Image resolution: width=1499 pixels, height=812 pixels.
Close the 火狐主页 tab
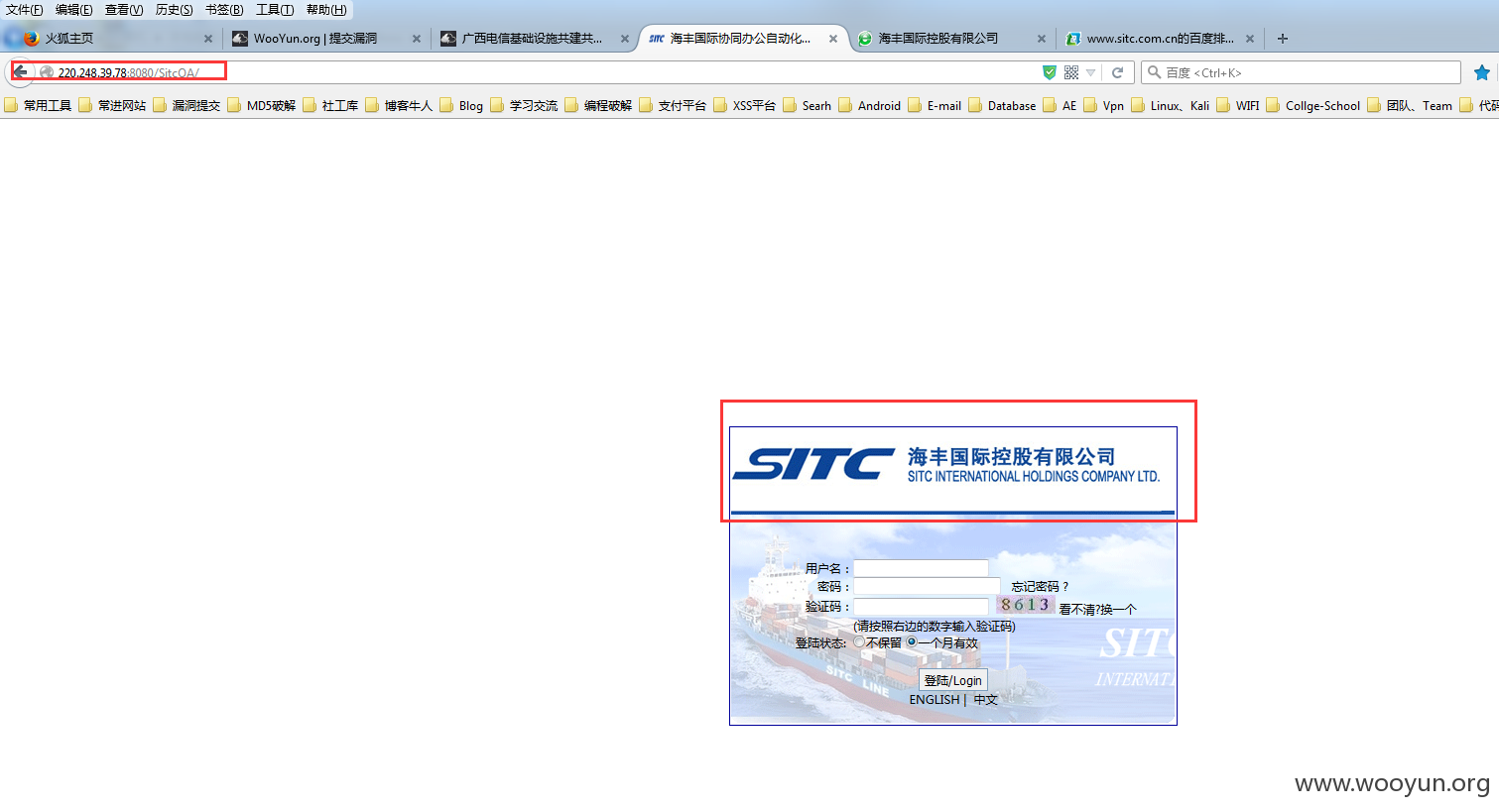point(208,39)
